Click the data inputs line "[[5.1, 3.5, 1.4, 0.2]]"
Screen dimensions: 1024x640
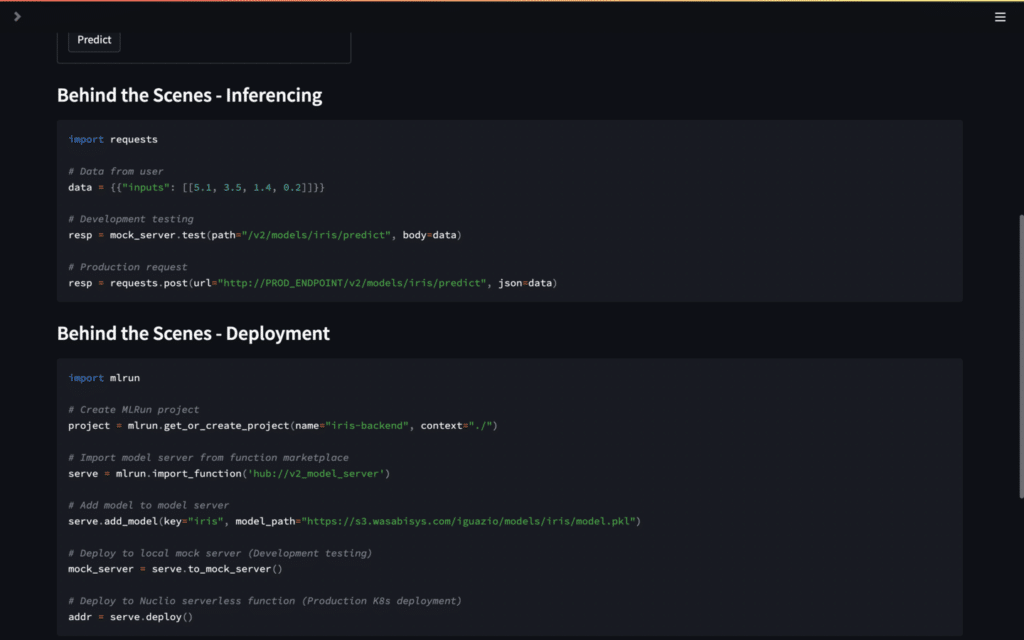point(197,187)
